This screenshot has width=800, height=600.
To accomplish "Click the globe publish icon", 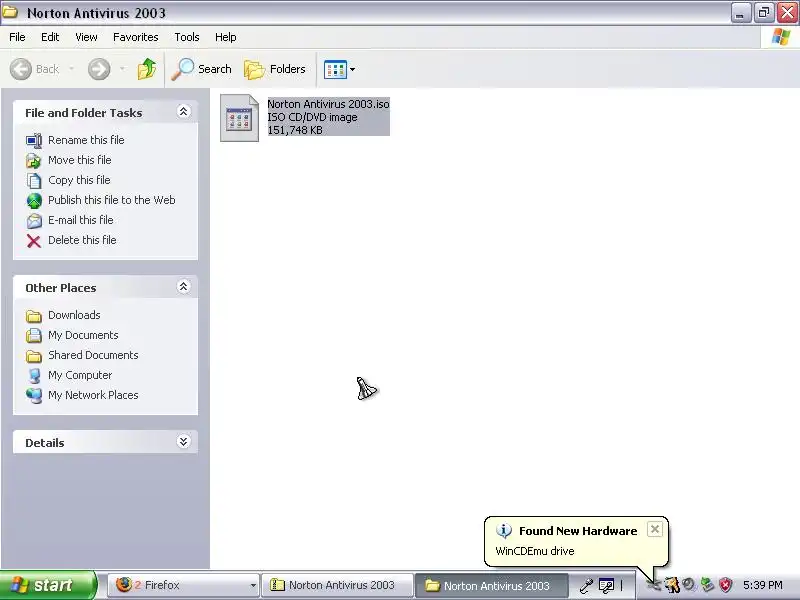I will pyautogui.click(x=34, y=201).
